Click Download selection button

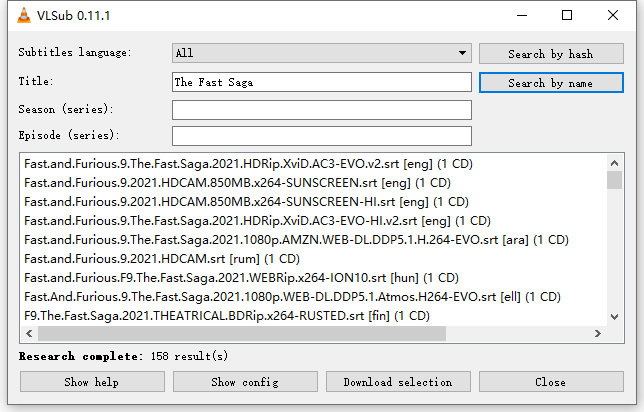point(398,382)
